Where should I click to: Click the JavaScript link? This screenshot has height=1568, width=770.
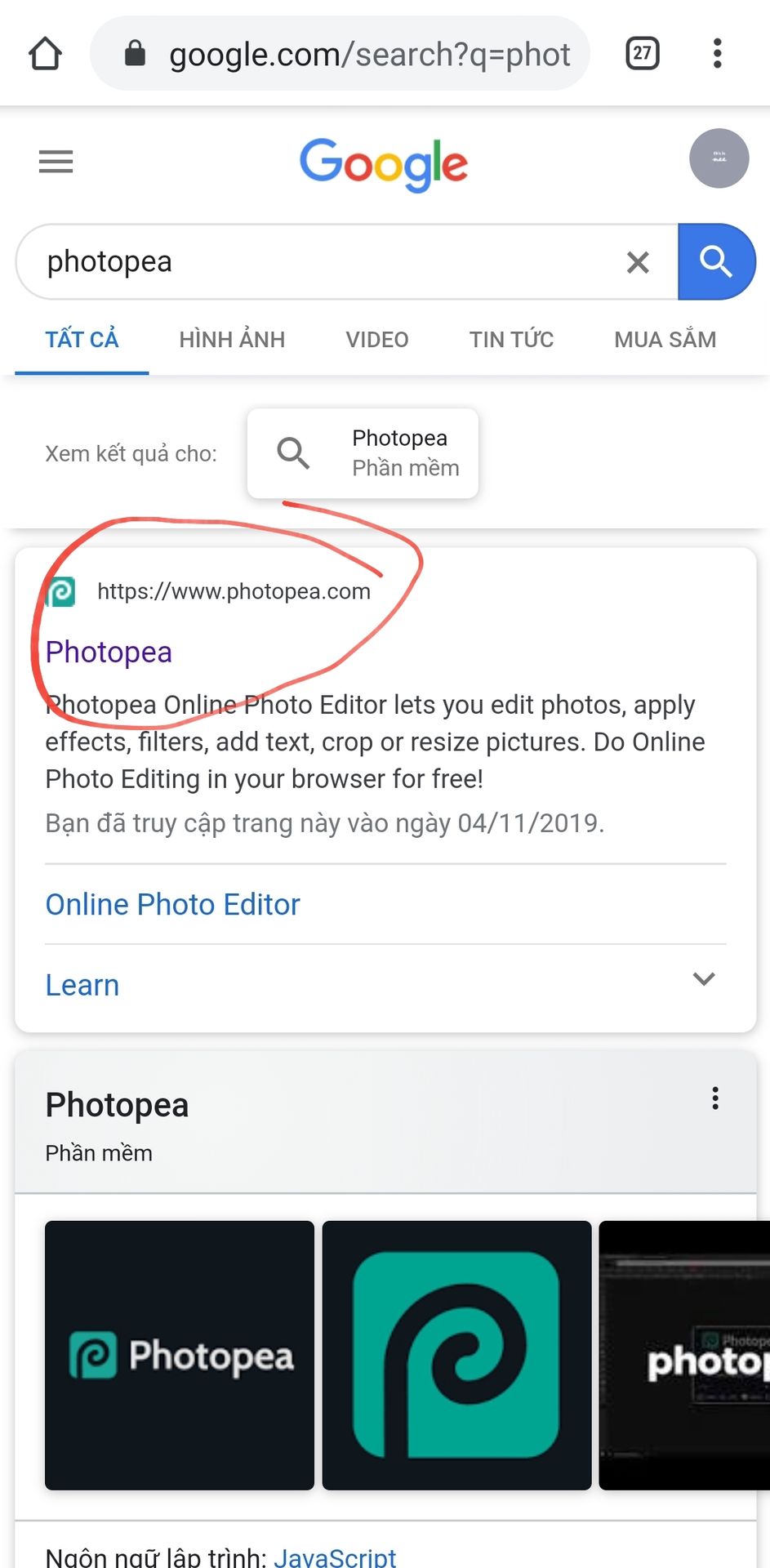335,1557
